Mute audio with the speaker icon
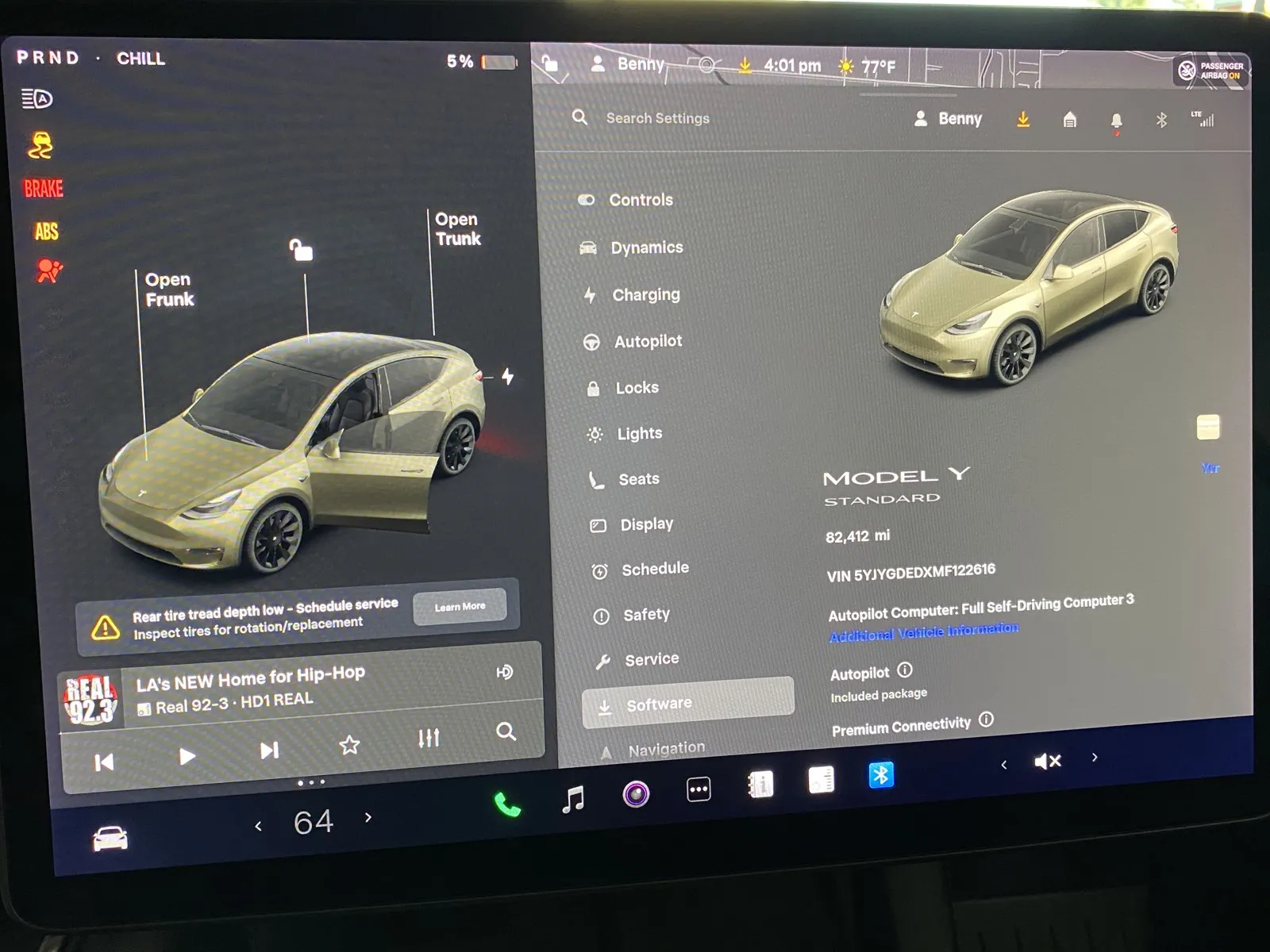This screenshot has height=952, width=1270. [x=1046, y=760]
